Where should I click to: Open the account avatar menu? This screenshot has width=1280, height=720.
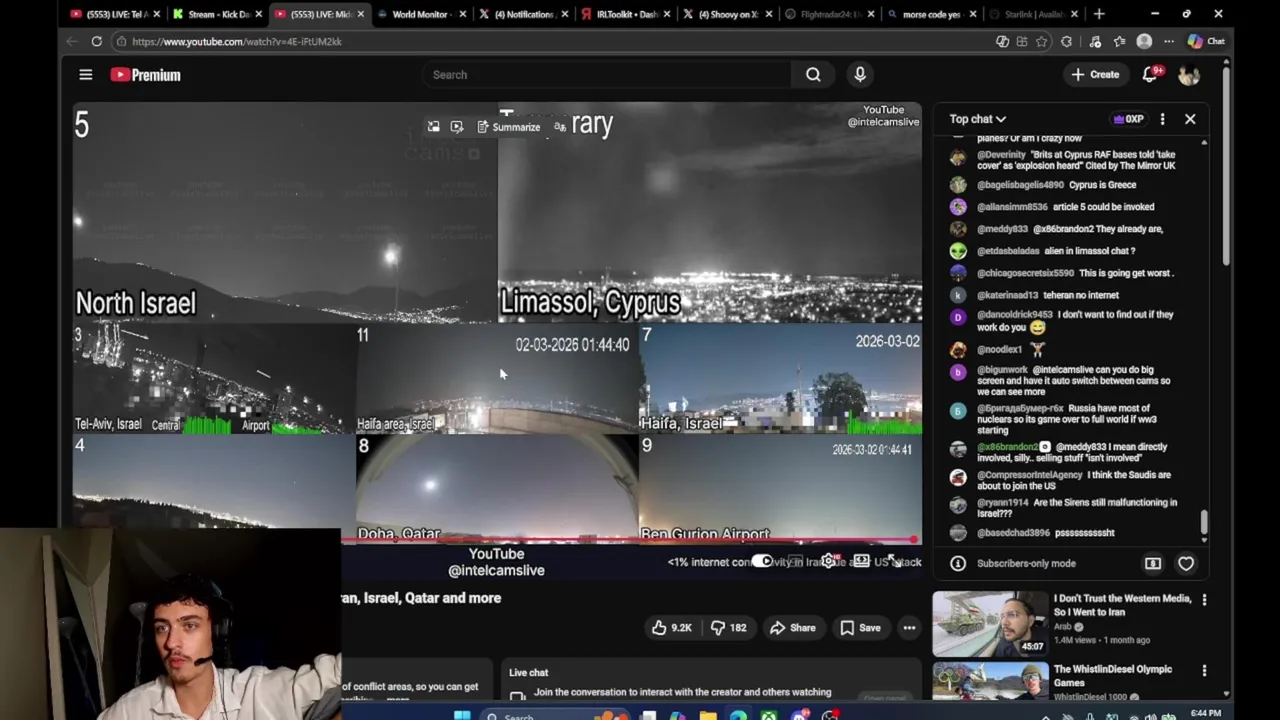click(1189, 75)
